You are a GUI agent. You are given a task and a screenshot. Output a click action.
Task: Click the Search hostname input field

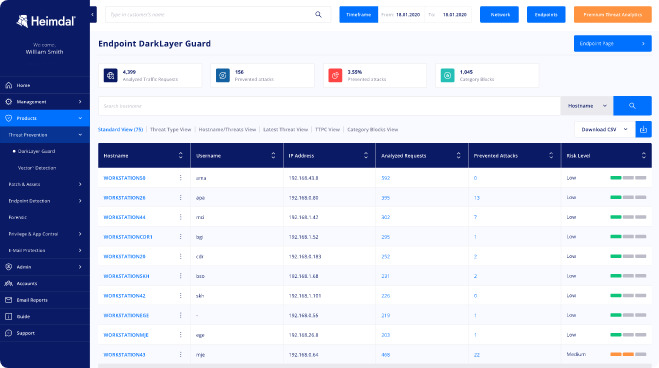point(329,106)
